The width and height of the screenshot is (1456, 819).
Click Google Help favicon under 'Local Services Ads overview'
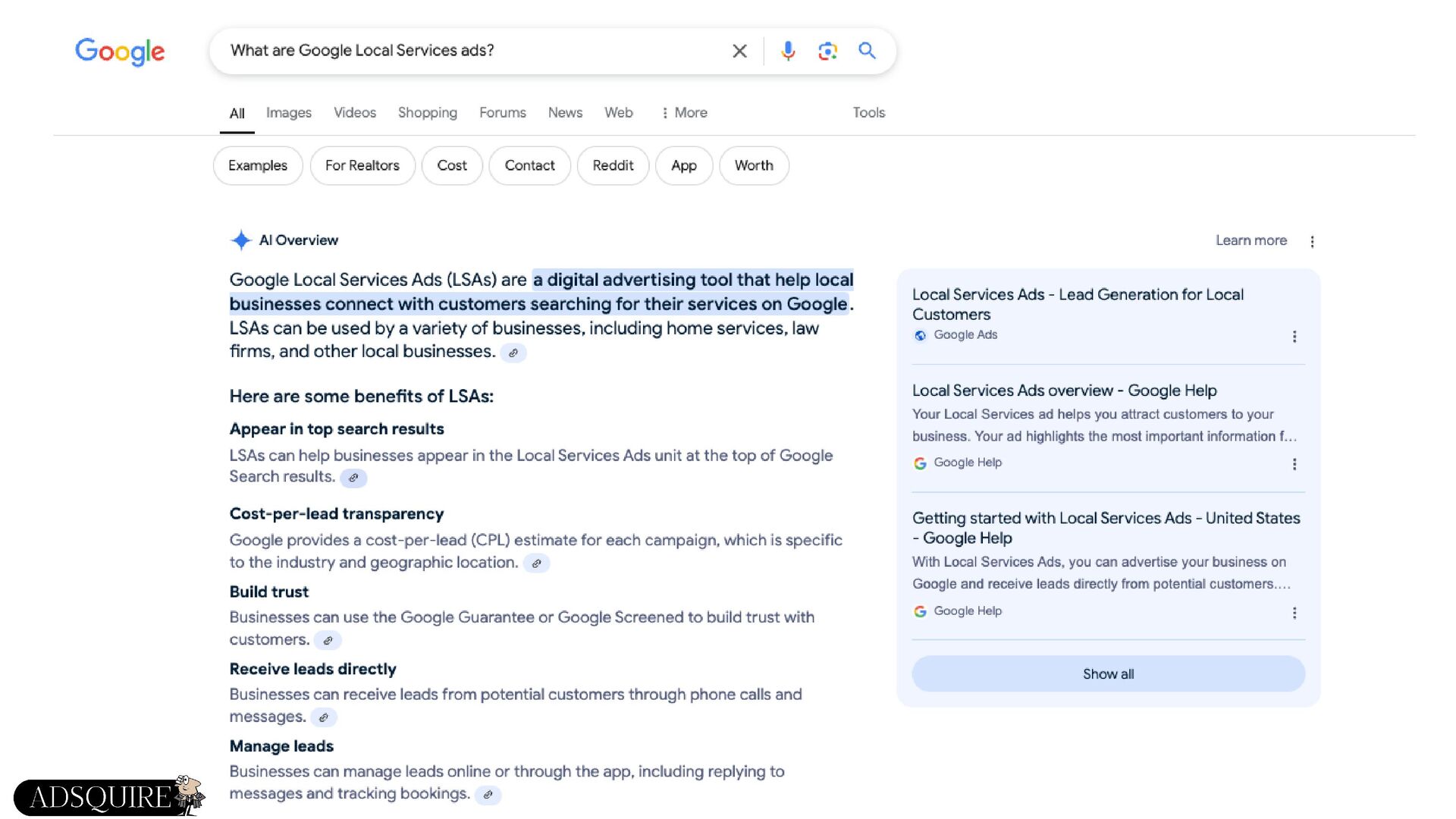coord(920,463)
